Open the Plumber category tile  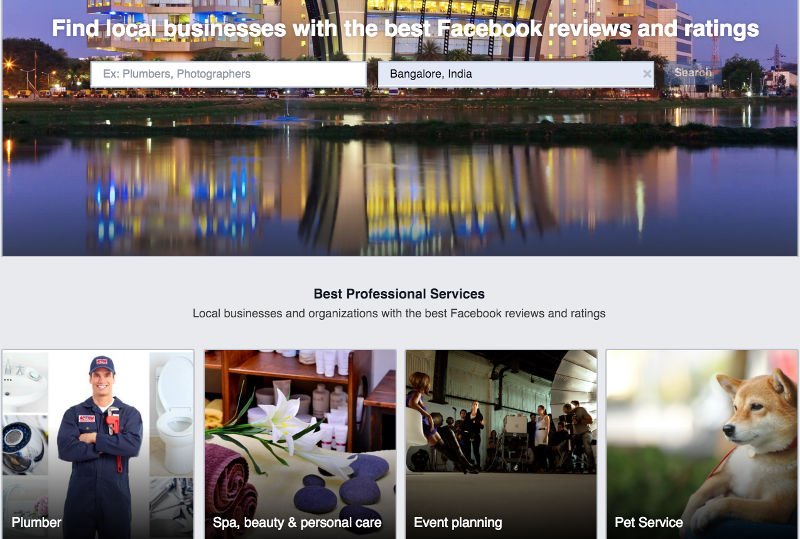tap(98, 444)
